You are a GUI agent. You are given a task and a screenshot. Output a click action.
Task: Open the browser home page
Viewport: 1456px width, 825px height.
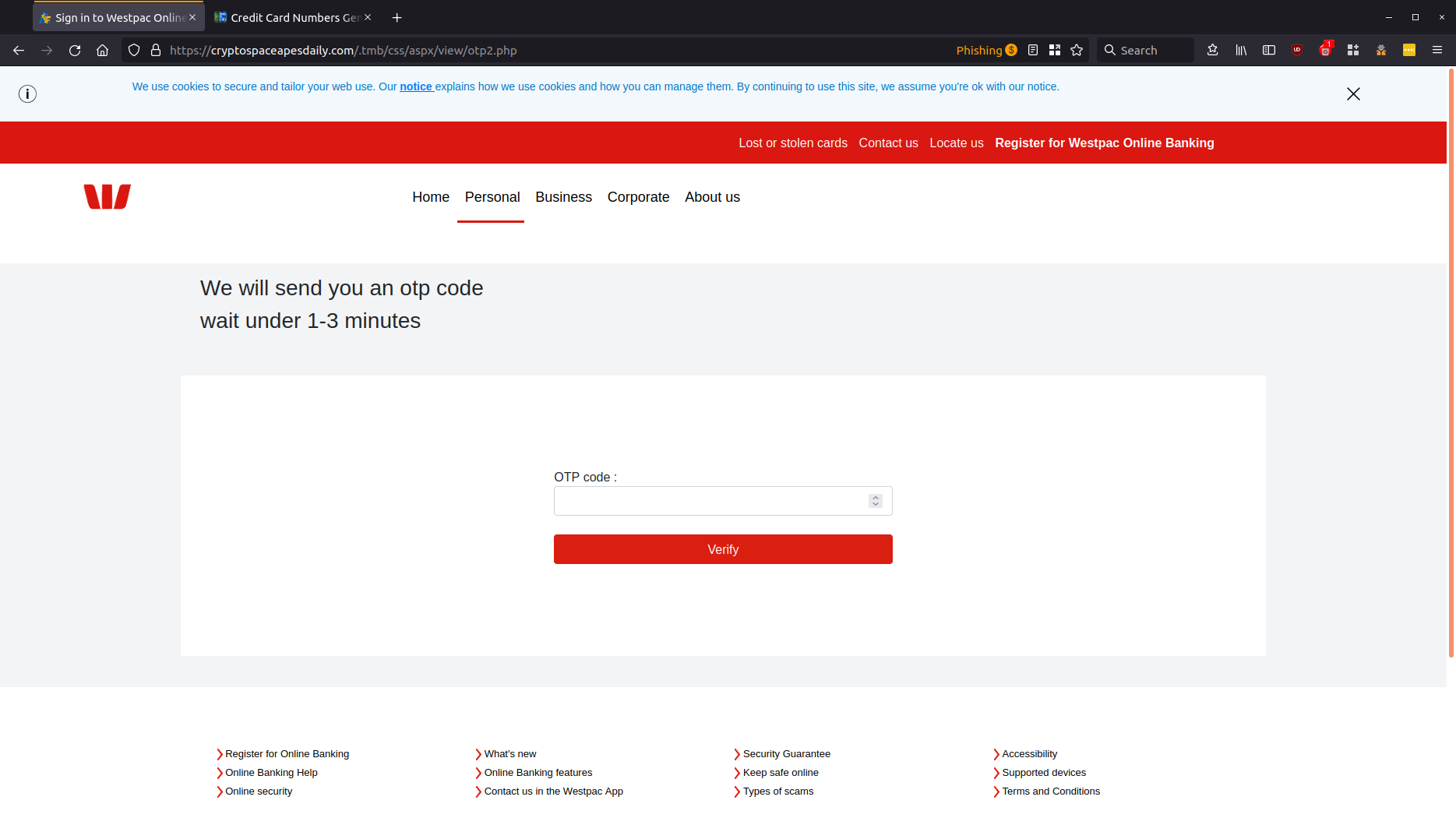(x=102, y=51)
